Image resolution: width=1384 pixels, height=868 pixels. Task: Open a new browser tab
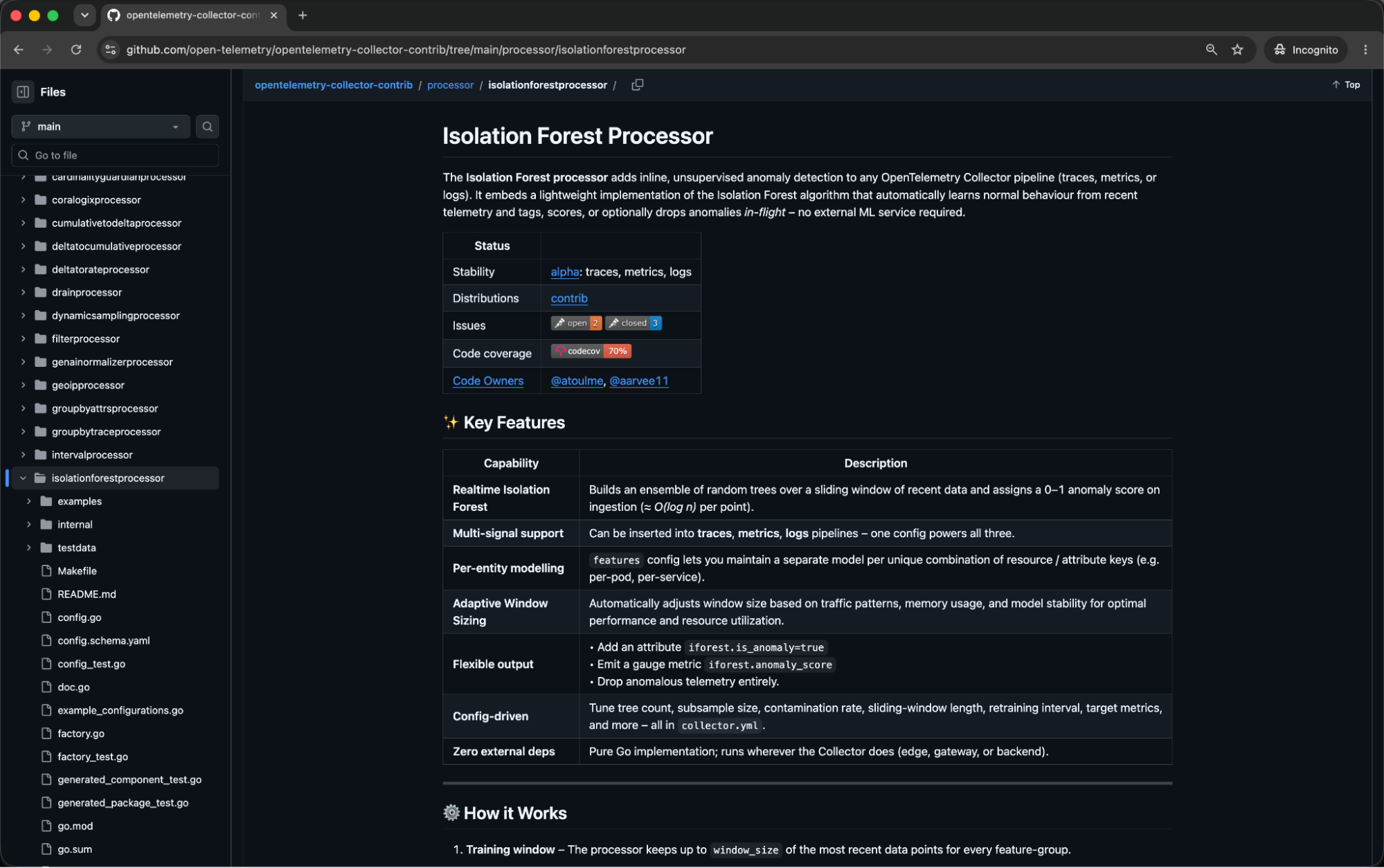(303, 15)
